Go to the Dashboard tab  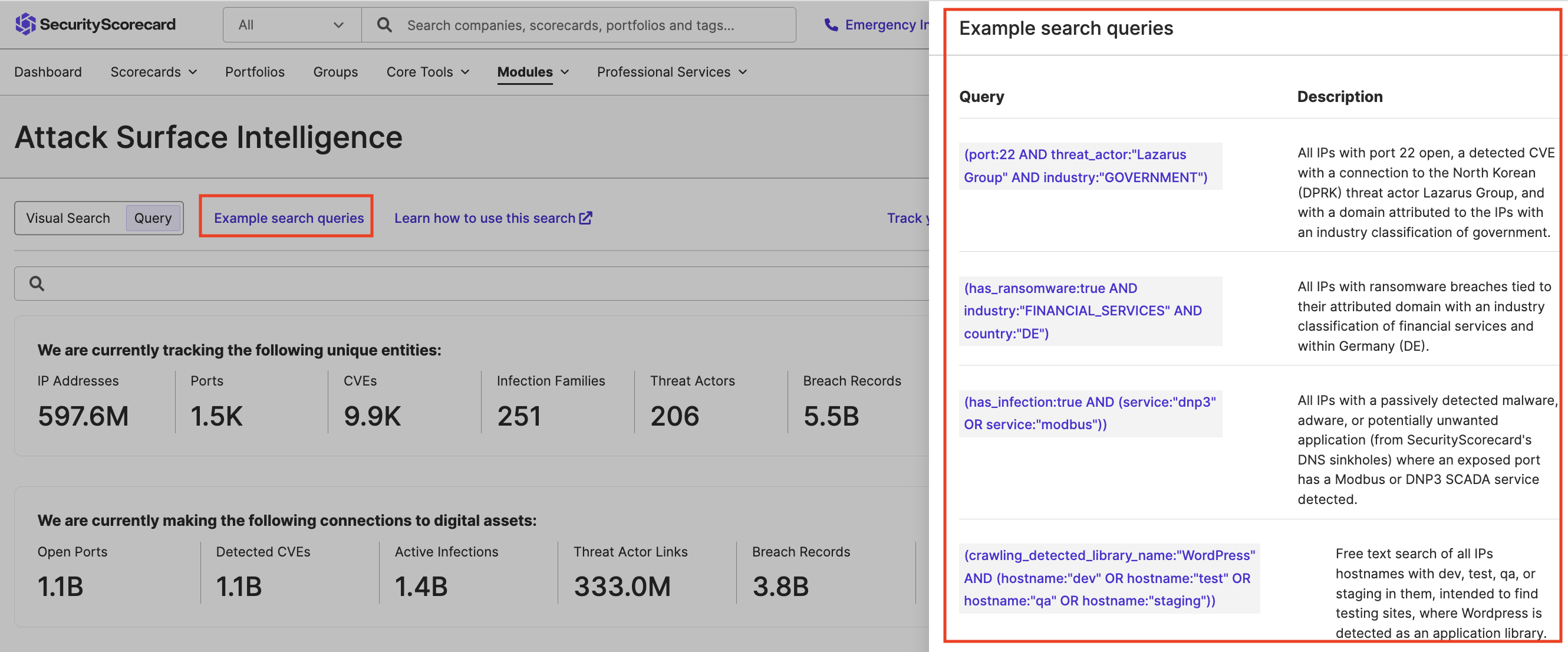coord(48,72)
